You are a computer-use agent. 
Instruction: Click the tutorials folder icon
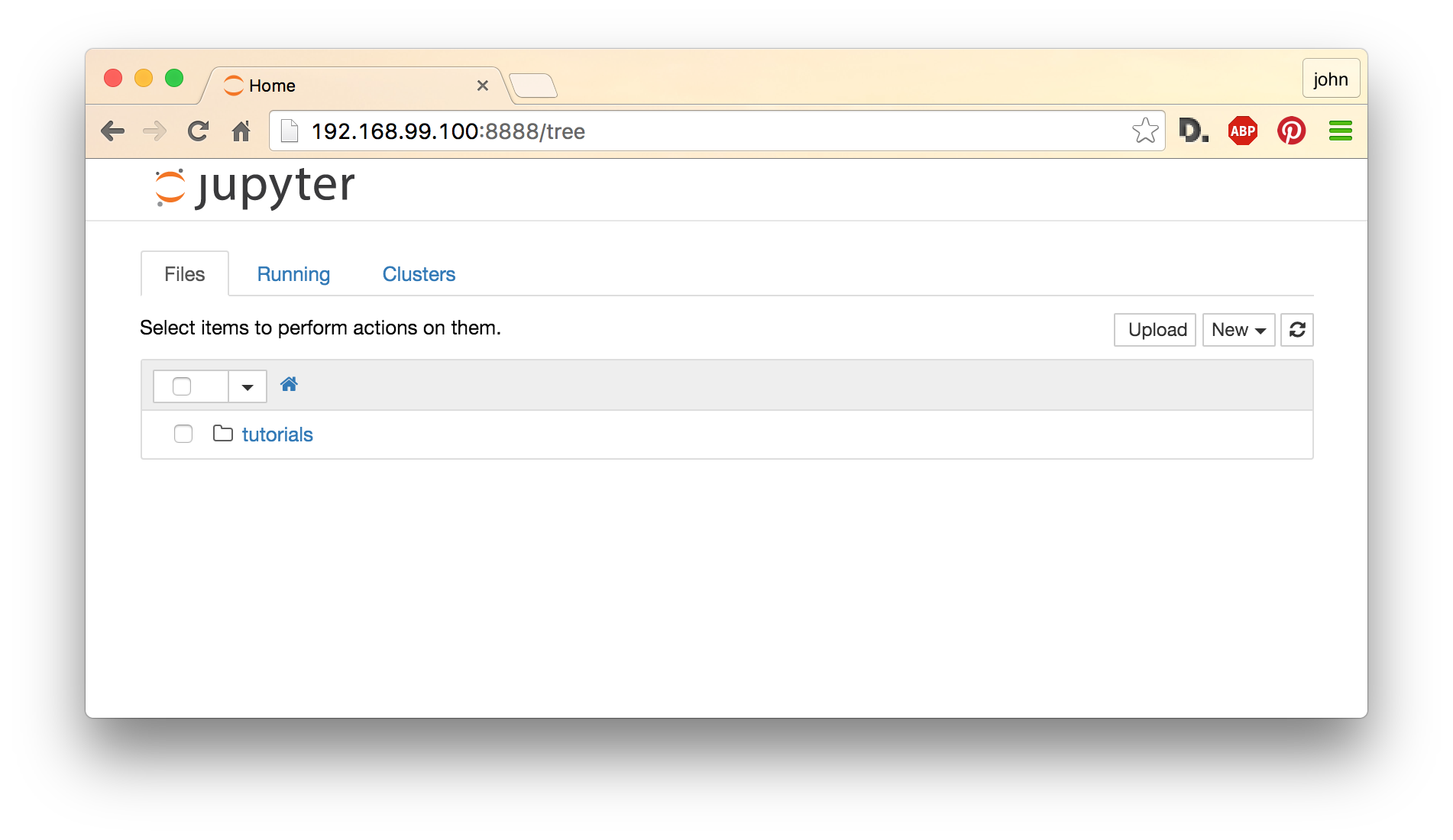pyautogui.click(x=223, y=434)
